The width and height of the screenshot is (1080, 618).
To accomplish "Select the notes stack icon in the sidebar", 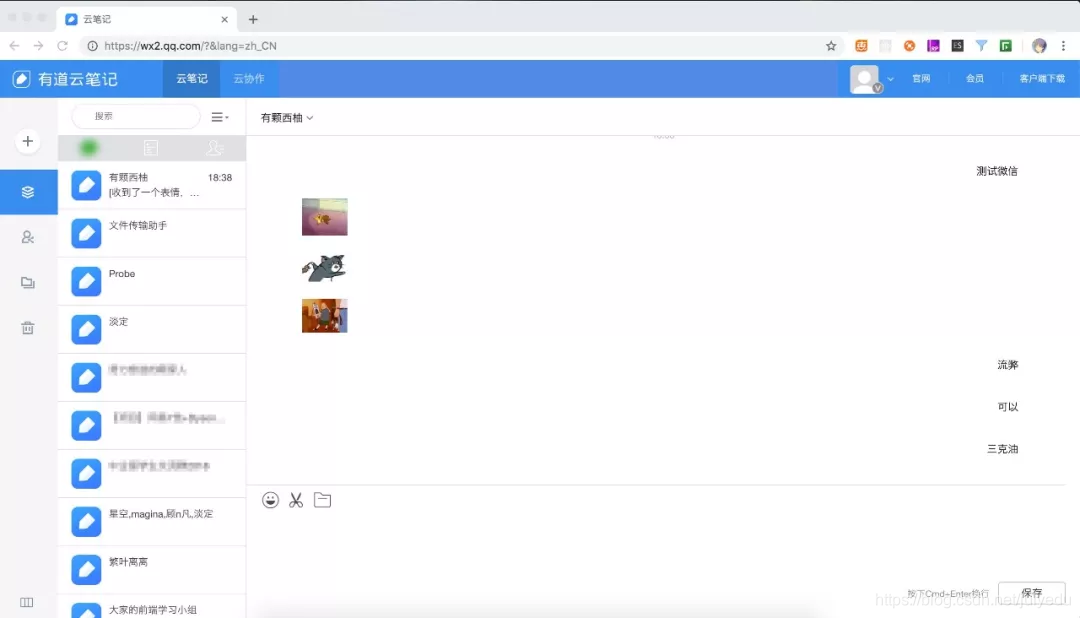I will [x=27, y=191].
